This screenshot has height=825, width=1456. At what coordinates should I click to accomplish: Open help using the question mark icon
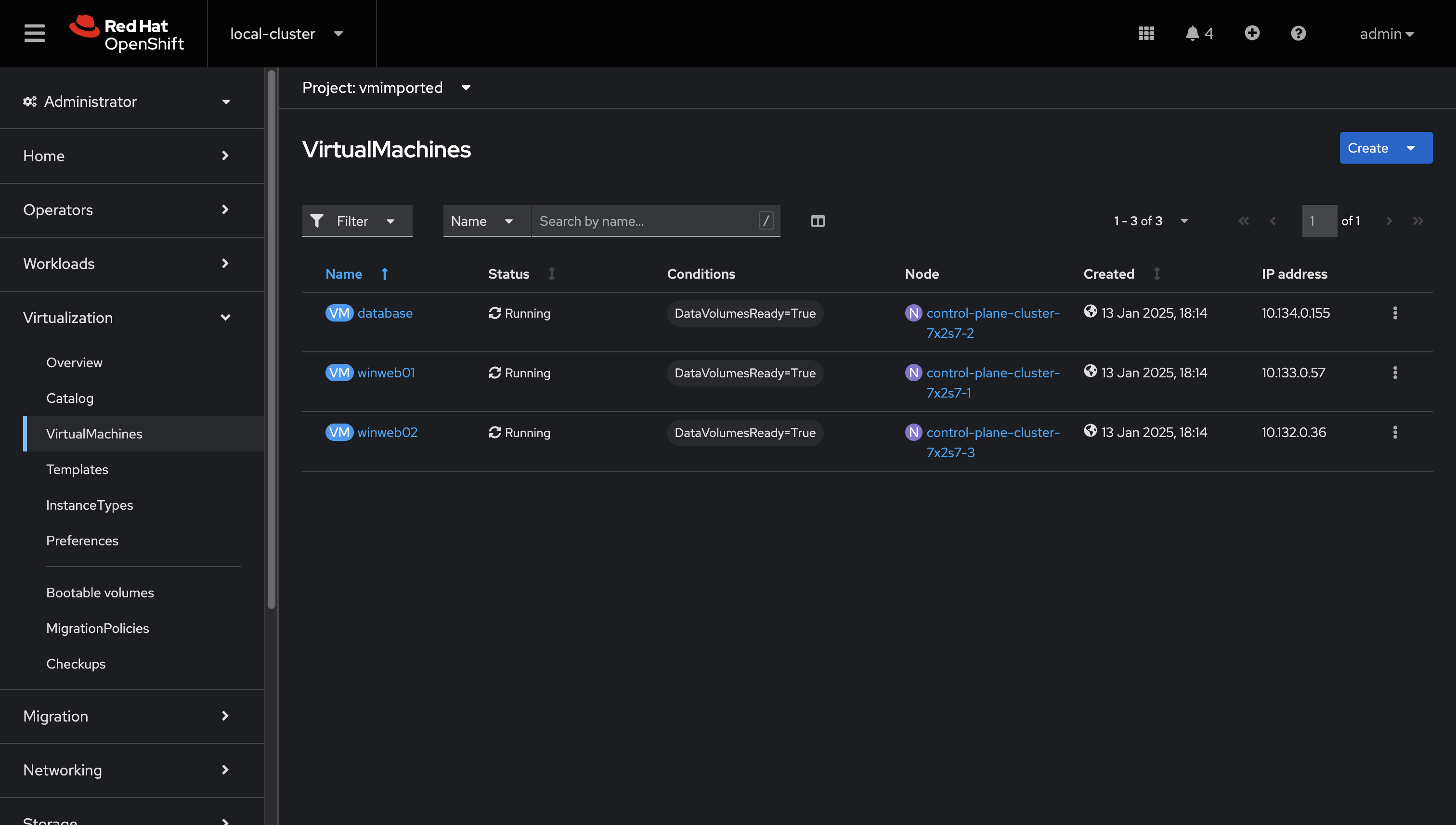point(1298,33)
